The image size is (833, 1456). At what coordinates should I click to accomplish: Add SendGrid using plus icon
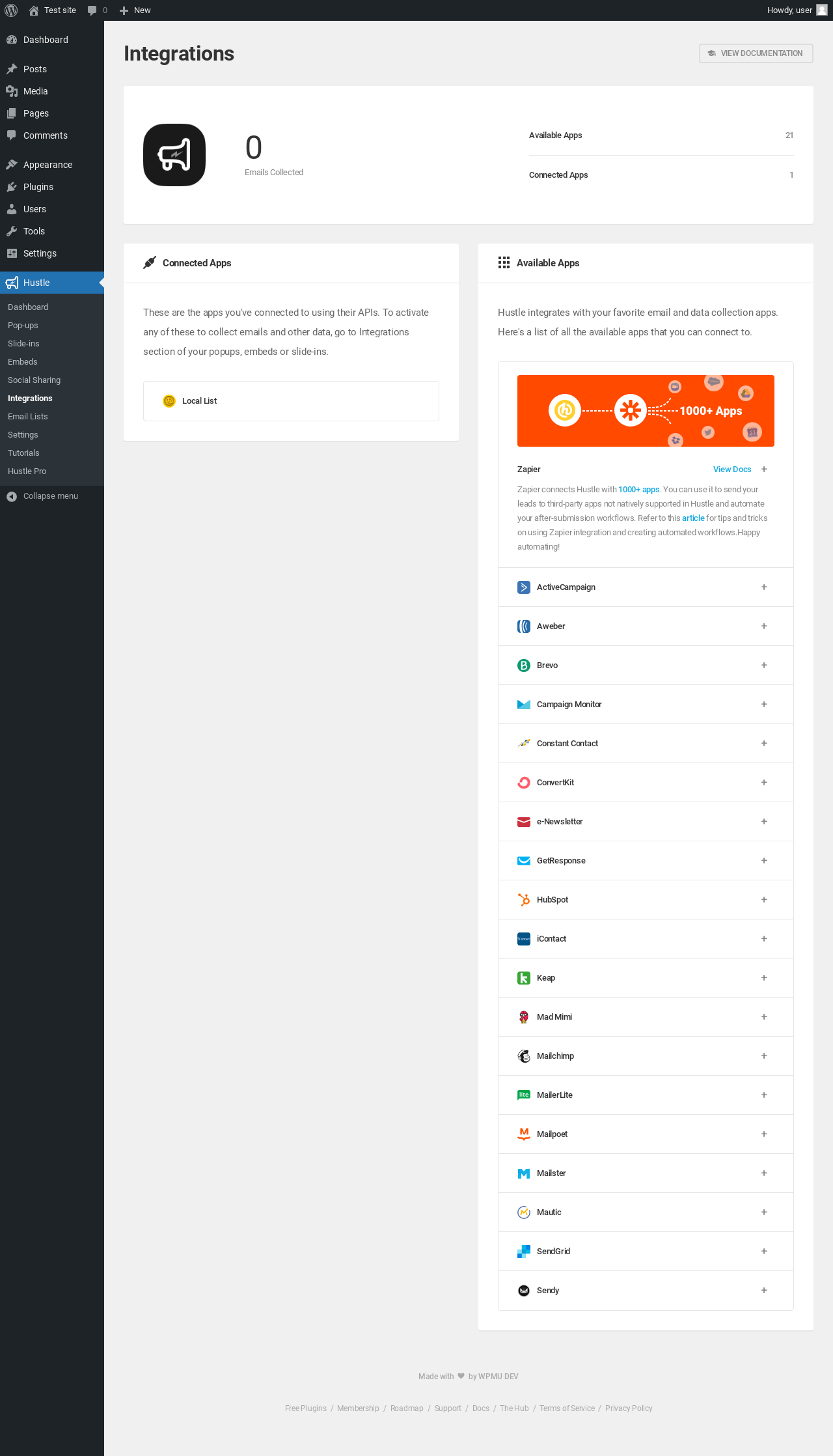coord(764,1252)
